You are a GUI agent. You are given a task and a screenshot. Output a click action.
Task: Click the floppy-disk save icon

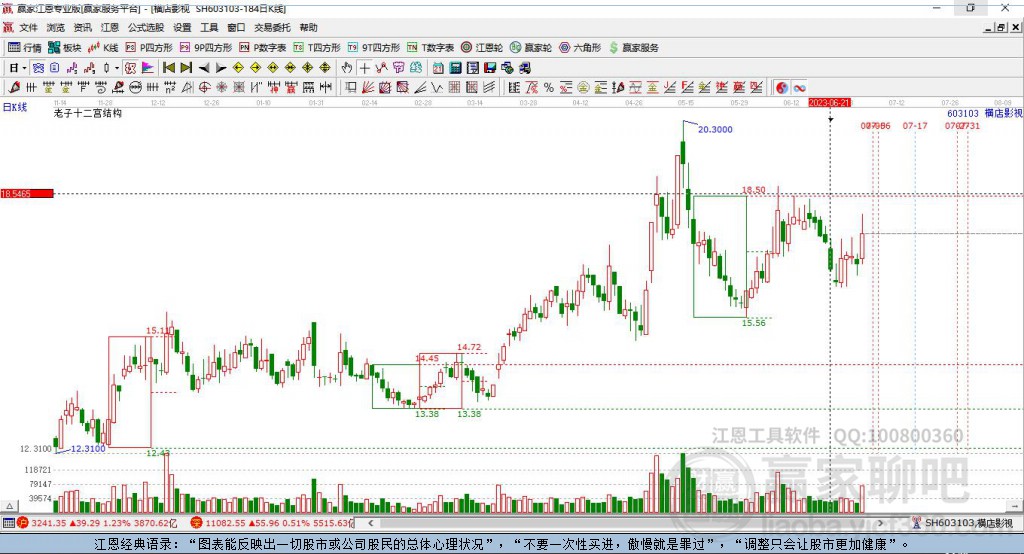point(490,68)
